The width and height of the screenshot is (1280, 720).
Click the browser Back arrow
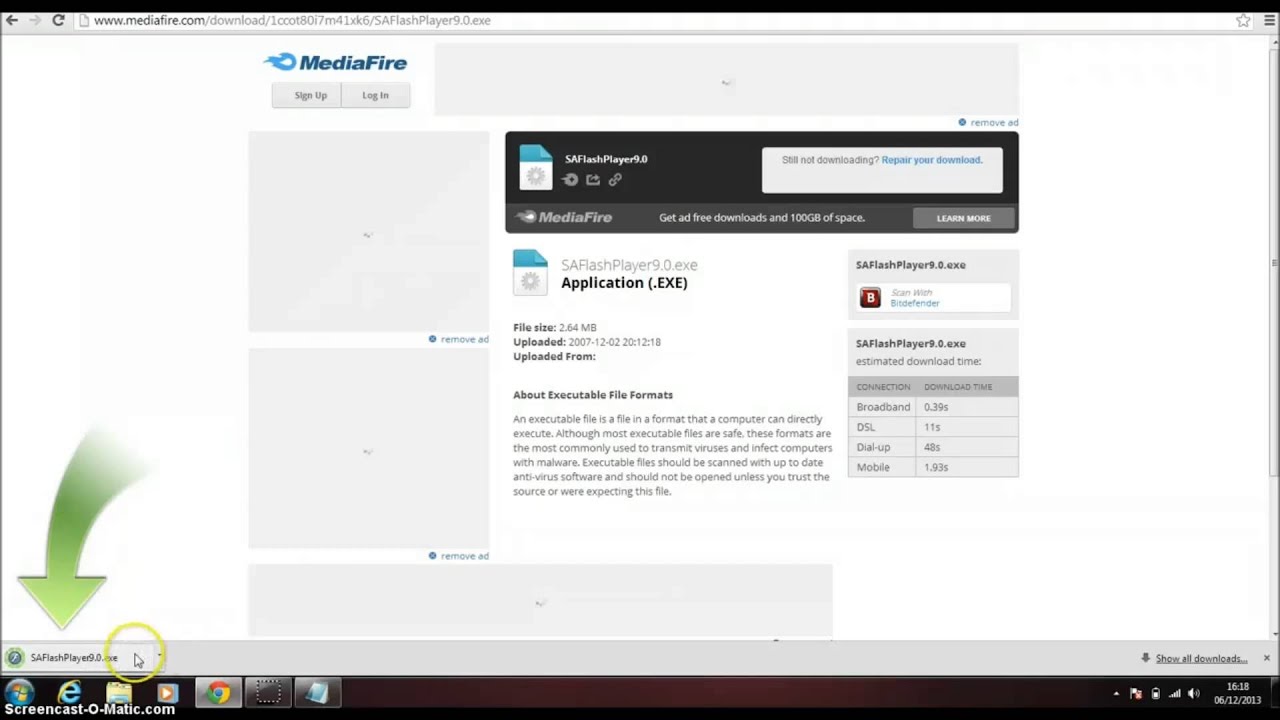click(12, 20)
